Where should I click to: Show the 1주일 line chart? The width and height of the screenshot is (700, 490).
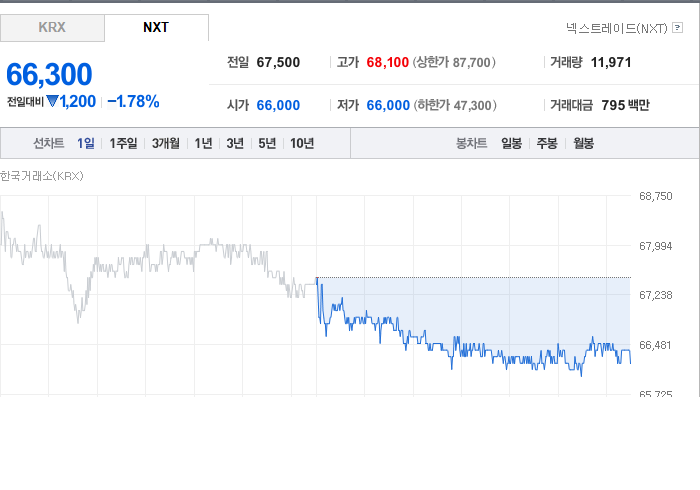[x=123, y=143]
